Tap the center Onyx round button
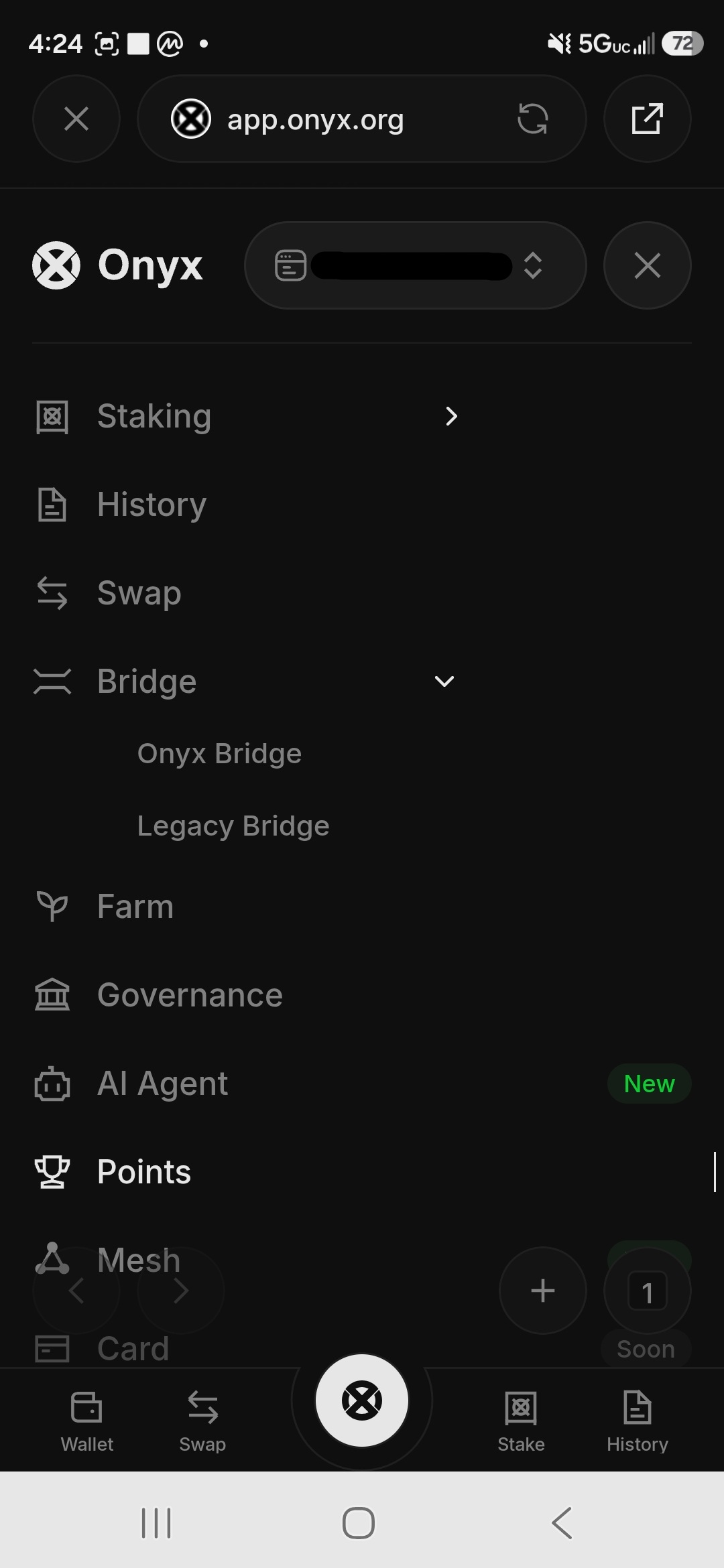This screenshot has width=724, height=1568. [x=362, y=1400]
